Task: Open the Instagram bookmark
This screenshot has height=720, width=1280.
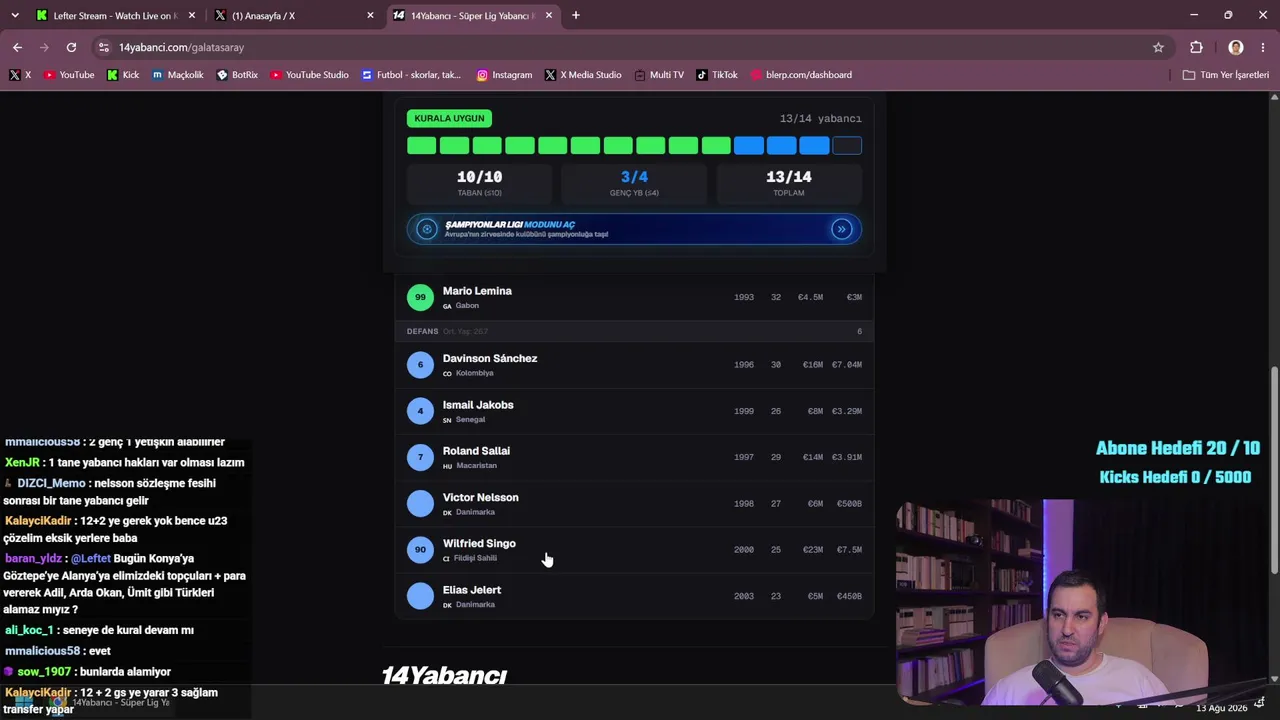Action: point(504,75)
